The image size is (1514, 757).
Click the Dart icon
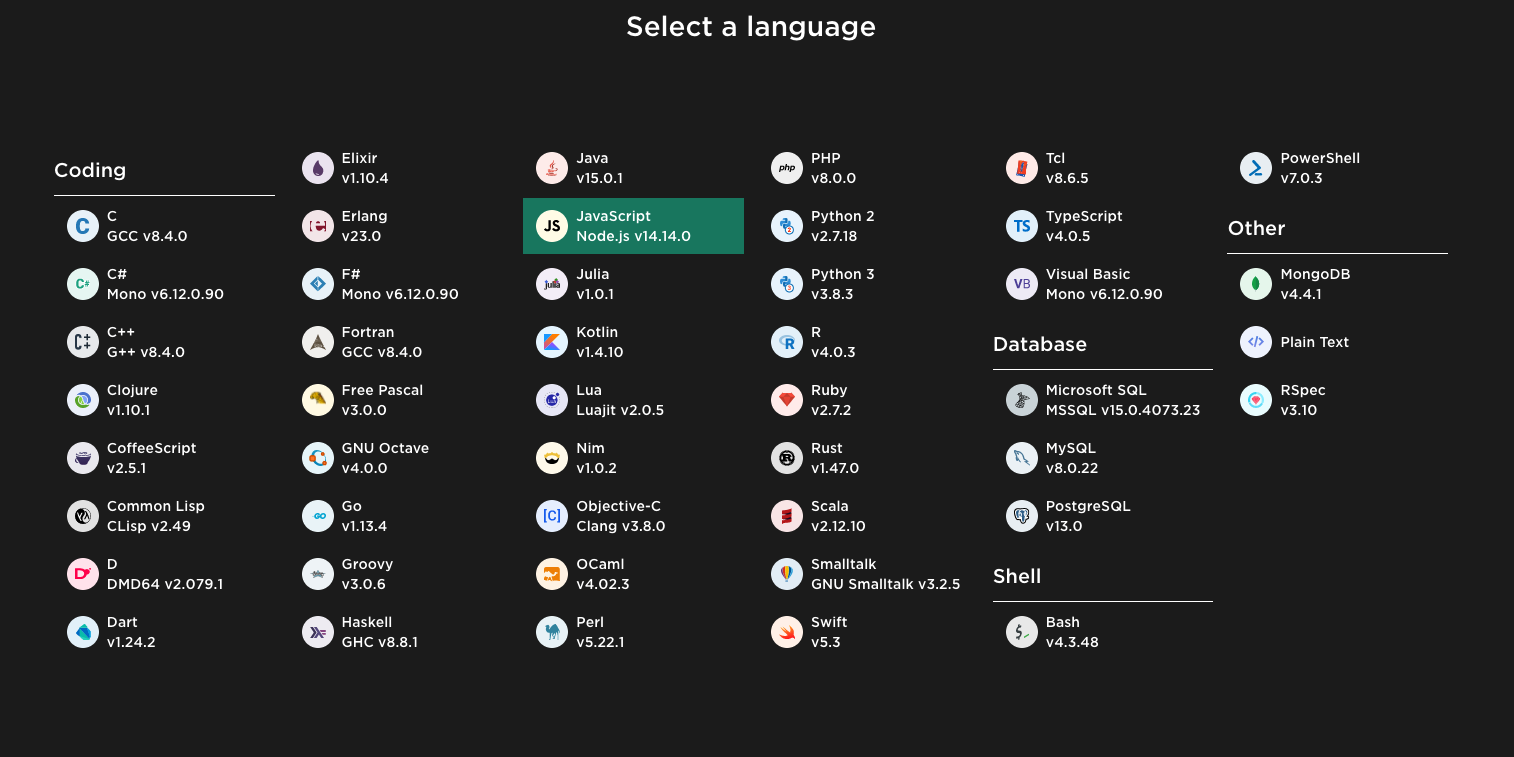83,632
